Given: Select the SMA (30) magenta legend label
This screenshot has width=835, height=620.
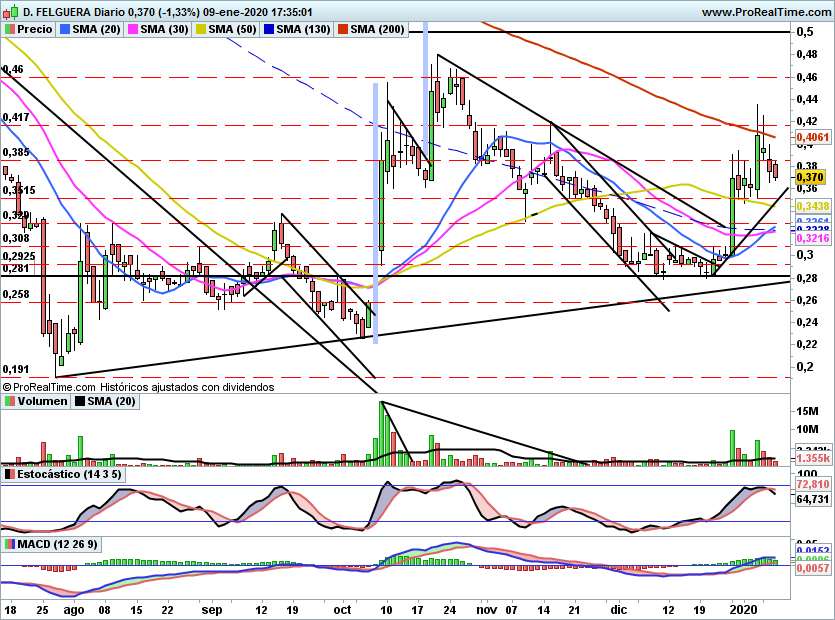Looking at the screenshot, I should [164, 30].
